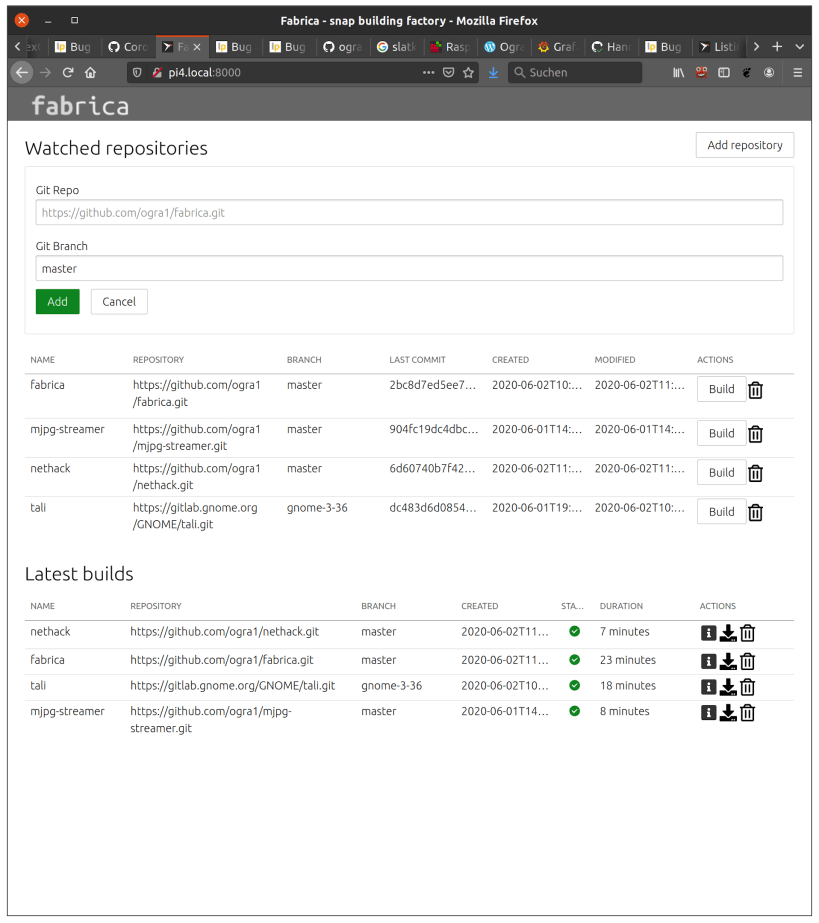Build the fabrica repository
The height and width of the screenshot is (923, 819).
tap(721, 389)
